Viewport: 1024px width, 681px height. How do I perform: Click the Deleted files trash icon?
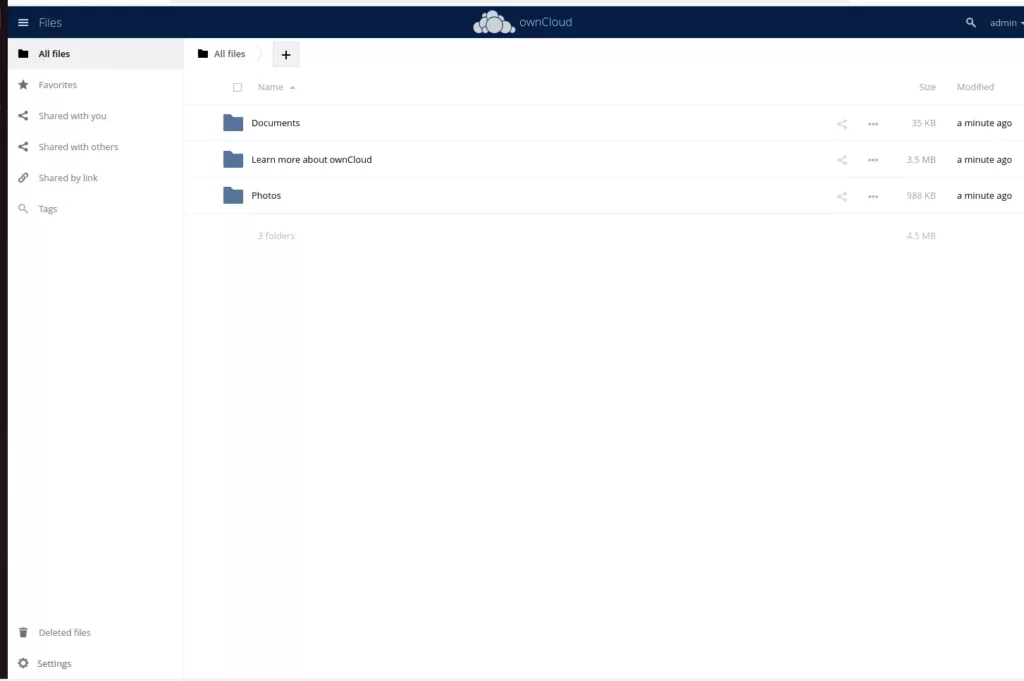pos(24,632)
